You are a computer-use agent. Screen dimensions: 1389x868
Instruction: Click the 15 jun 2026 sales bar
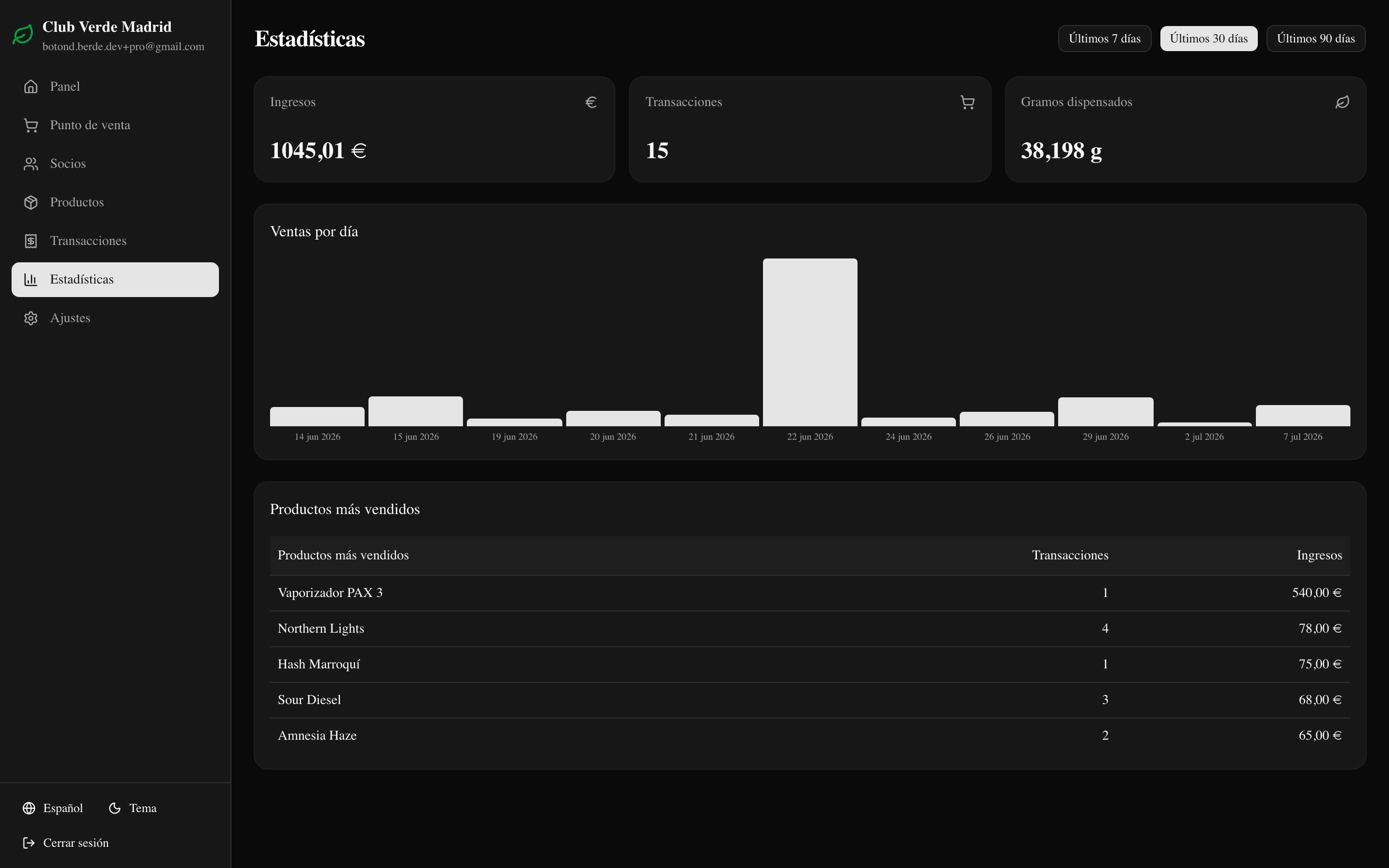click(416, 411)
